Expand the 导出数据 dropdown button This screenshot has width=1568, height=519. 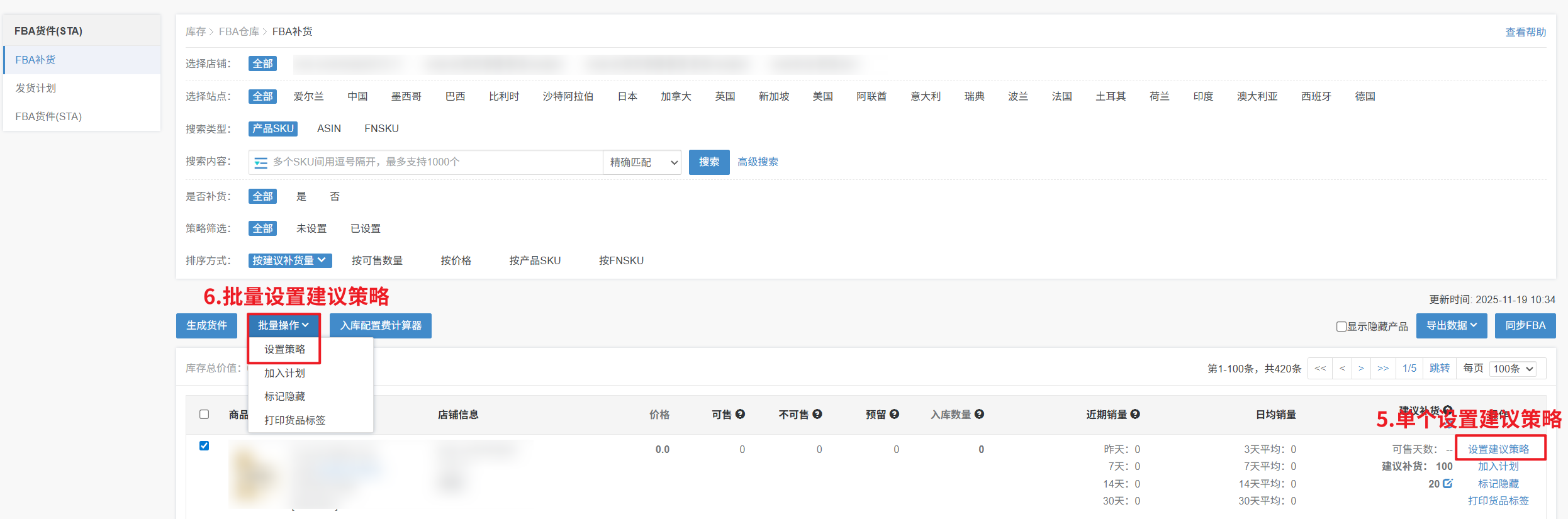pyautogui.click(x=1451, y=325)
